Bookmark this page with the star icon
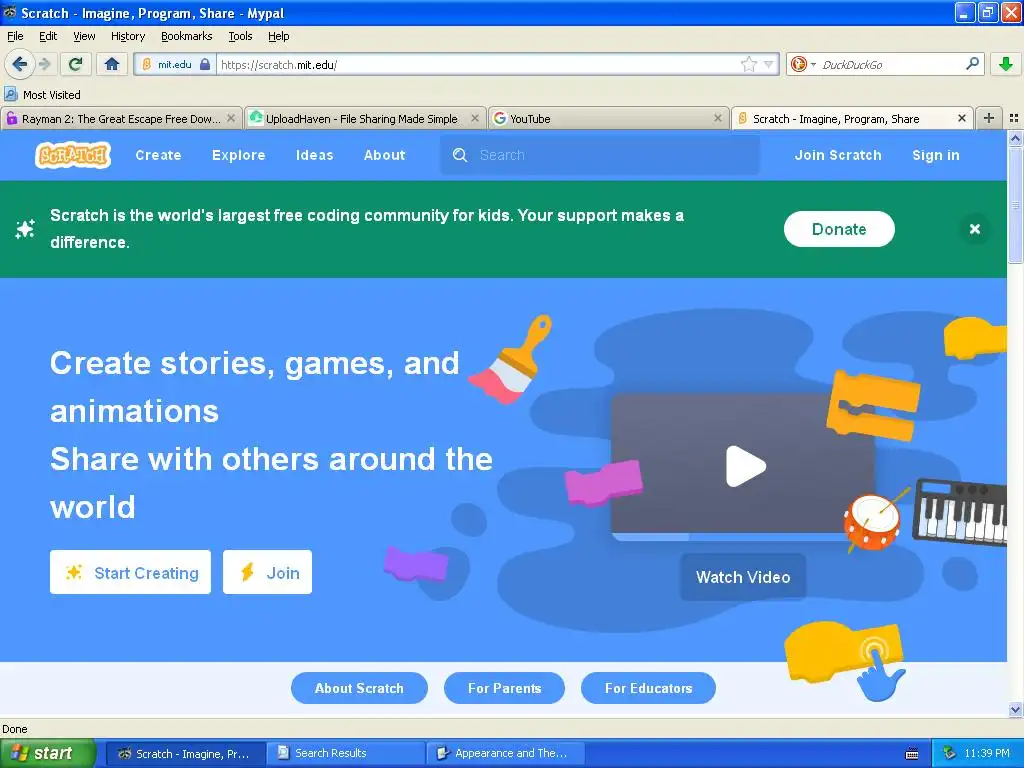 pyautogui.click(x=748, y=64)
